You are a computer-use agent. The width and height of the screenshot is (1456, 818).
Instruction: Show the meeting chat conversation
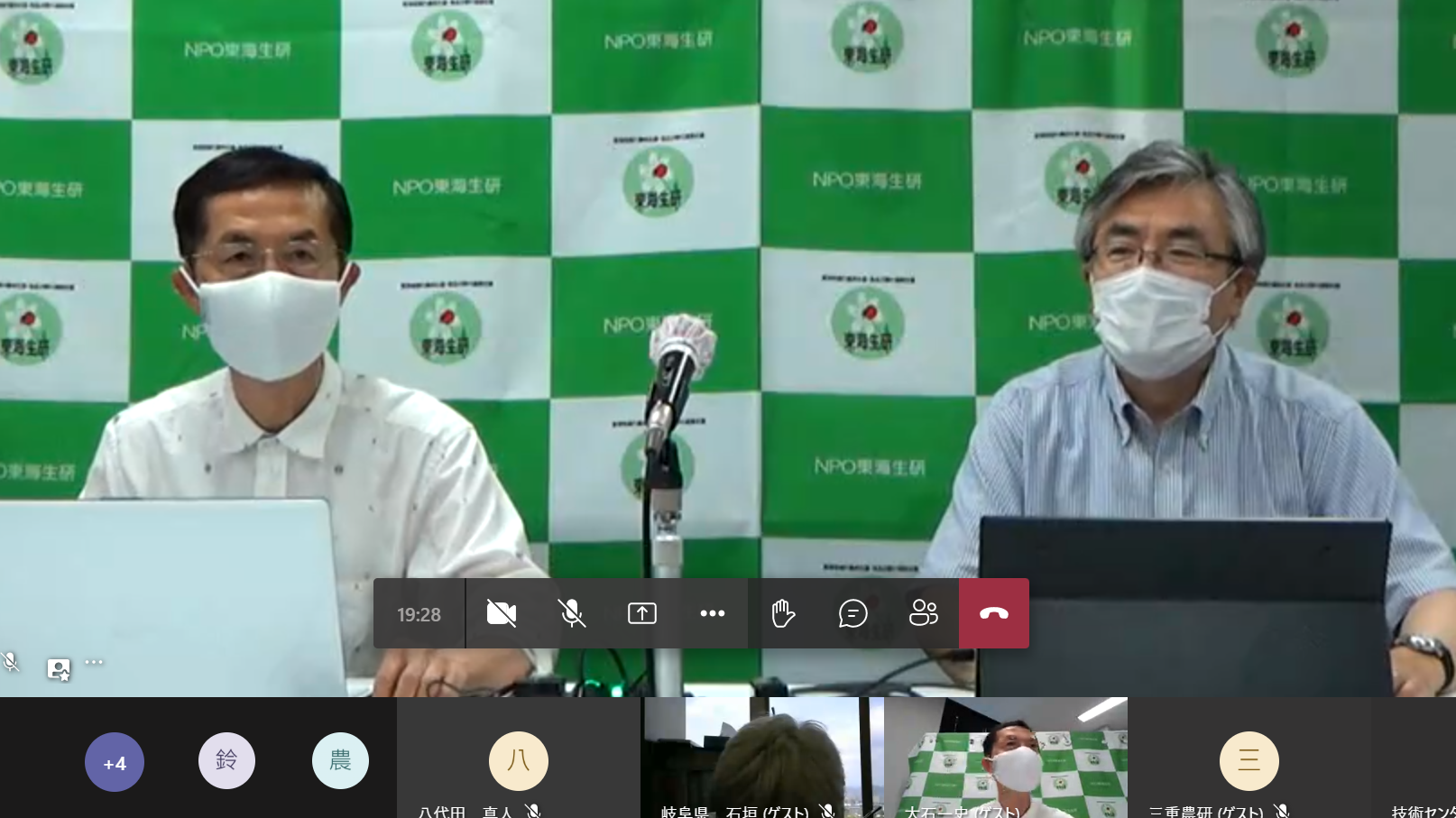point(852,613)
